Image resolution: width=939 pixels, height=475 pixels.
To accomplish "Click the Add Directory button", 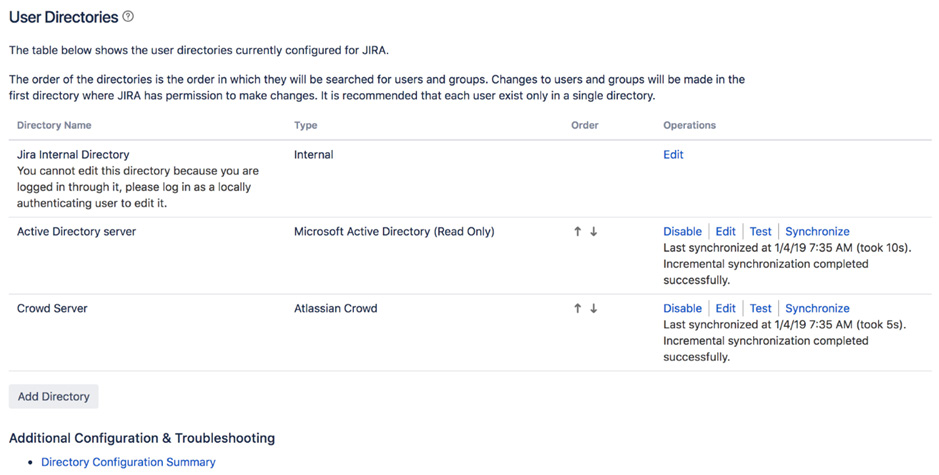I will click(x=53, y=397).
